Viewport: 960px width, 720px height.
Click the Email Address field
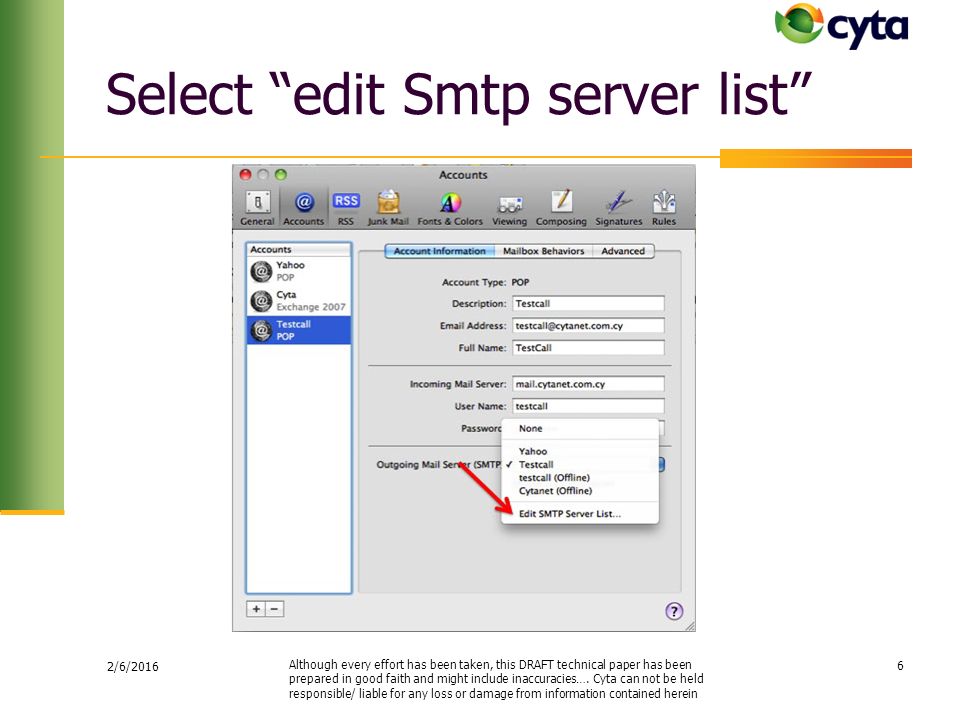[588, 326]
